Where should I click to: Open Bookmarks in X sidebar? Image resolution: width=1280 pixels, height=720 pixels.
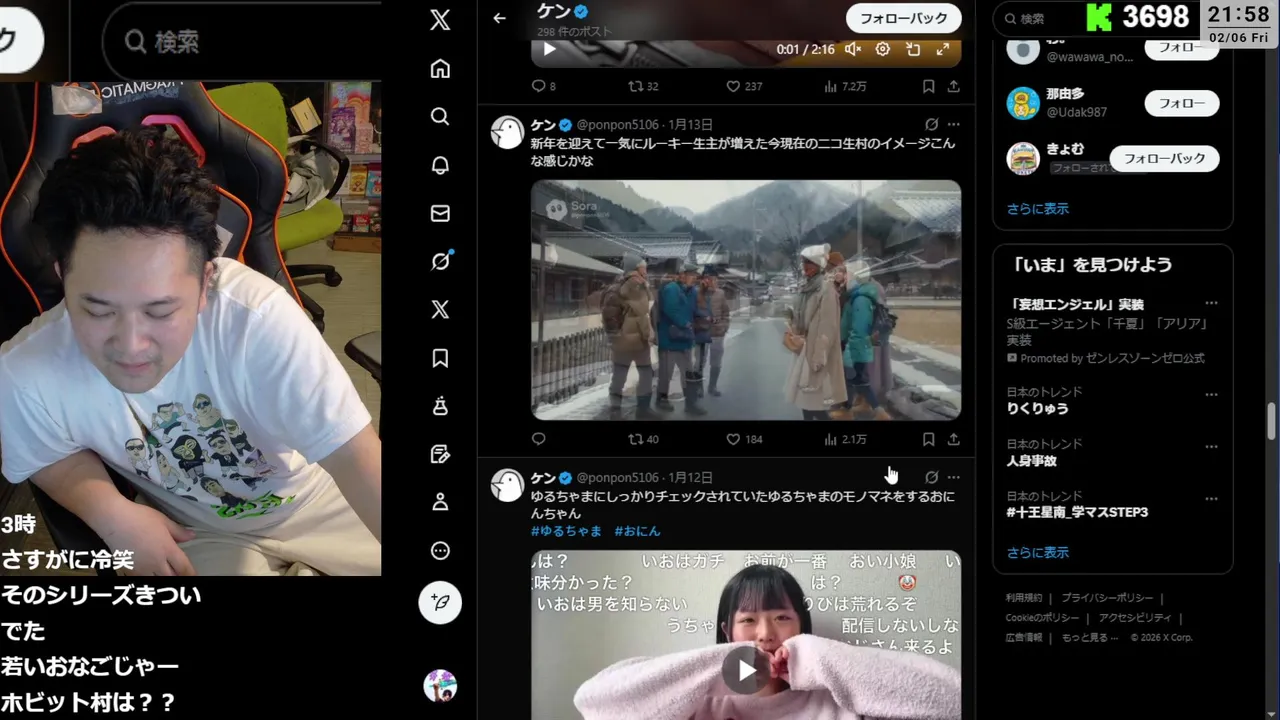click(x=440, y=358)
